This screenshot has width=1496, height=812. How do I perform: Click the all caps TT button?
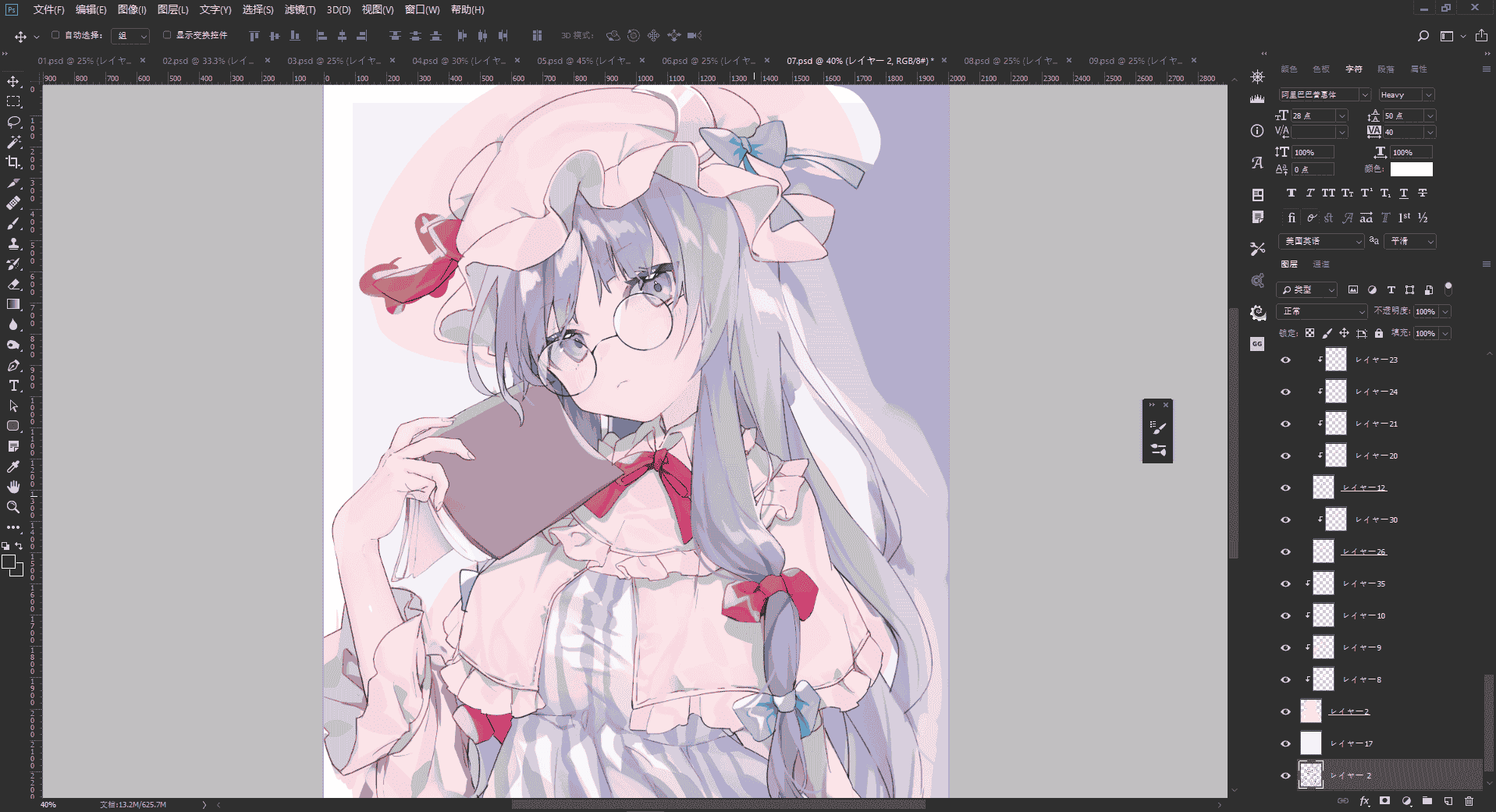[x=1329, y=193]
